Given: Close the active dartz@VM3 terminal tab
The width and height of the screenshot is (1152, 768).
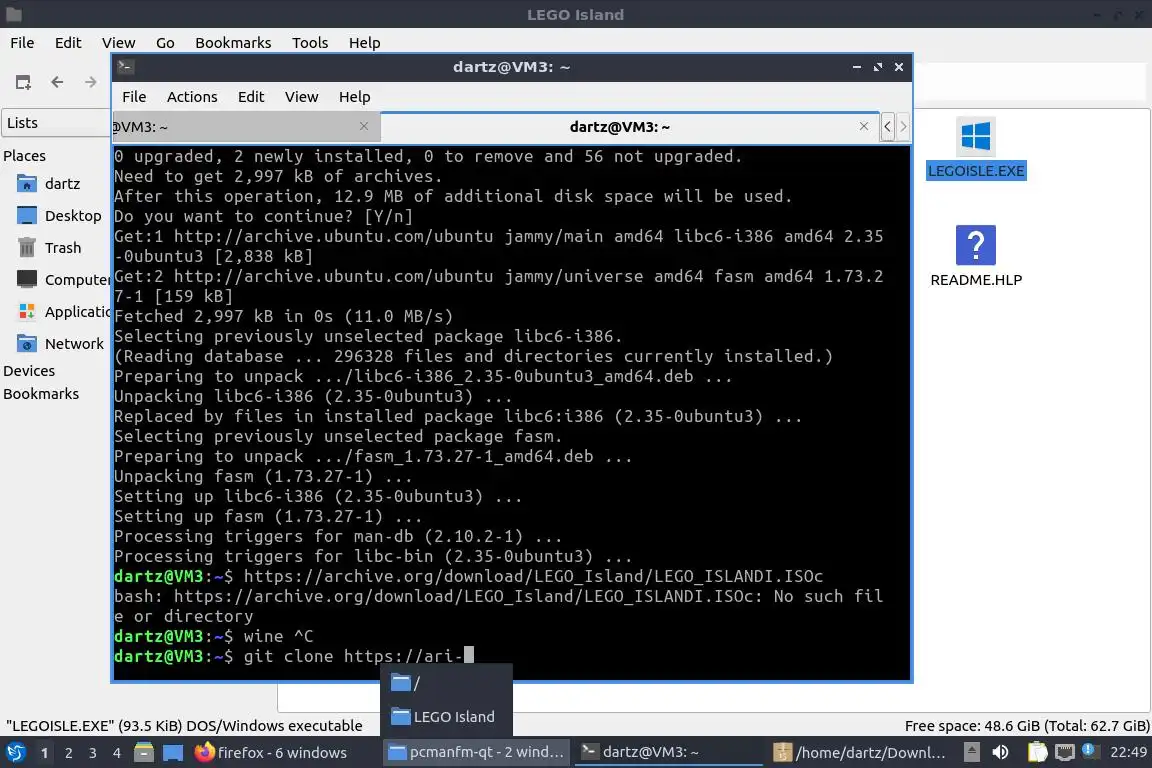Looking at the screenshot, I should 864,126.
